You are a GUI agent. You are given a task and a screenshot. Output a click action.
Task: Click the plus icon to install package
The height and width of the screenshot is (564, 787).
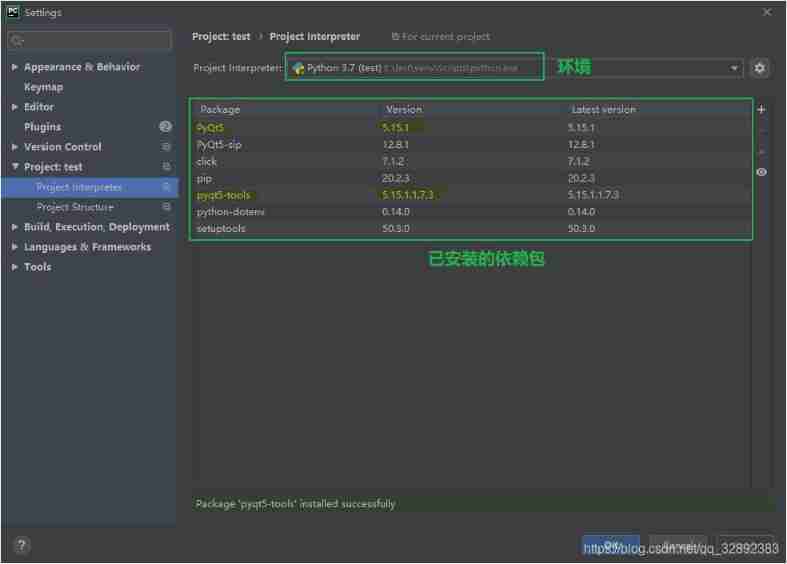(x=761, y=109)
